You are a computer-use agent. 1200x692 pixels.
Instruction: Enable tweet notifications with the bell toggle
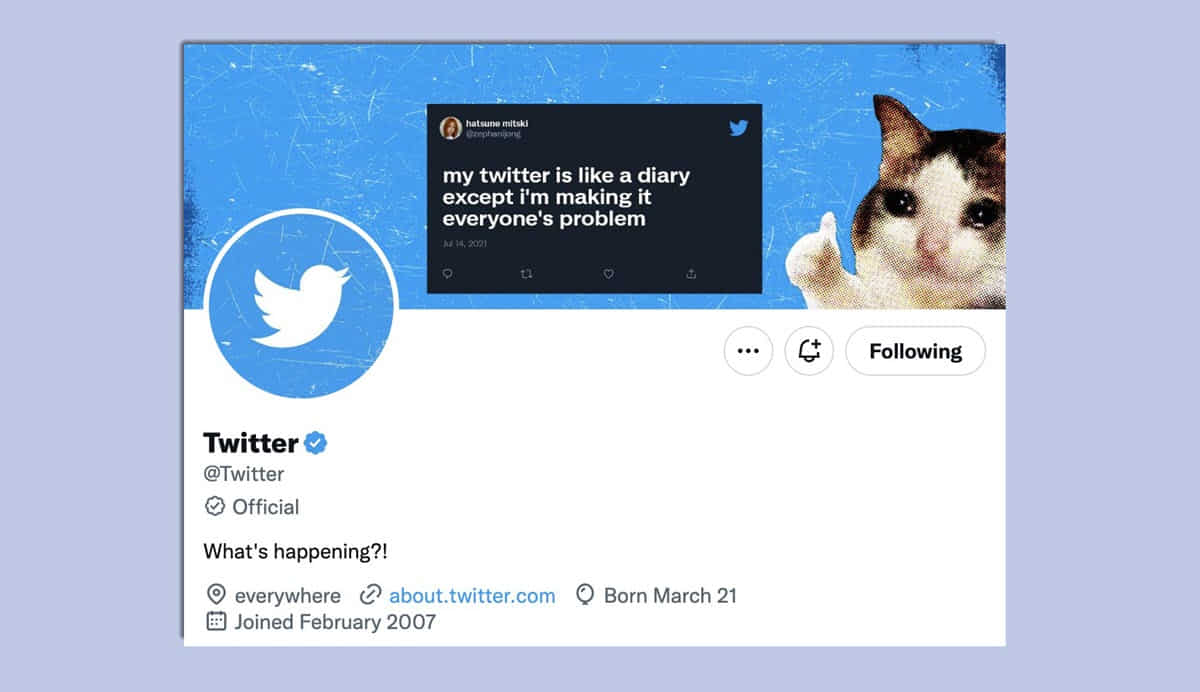[x=808, y=351]
